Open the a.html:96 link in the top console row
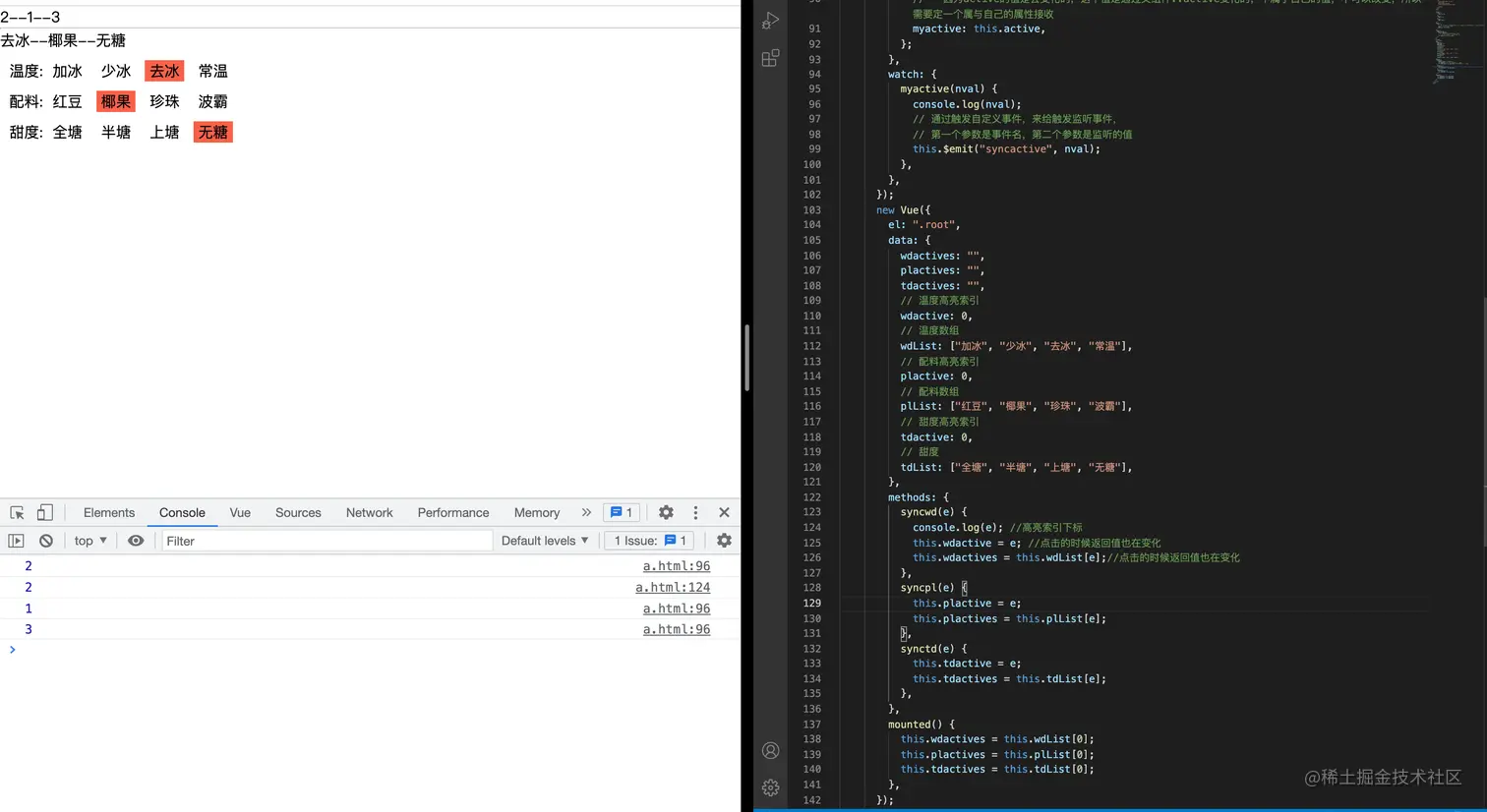1487x812 pixels. click(x=677, y=566)
